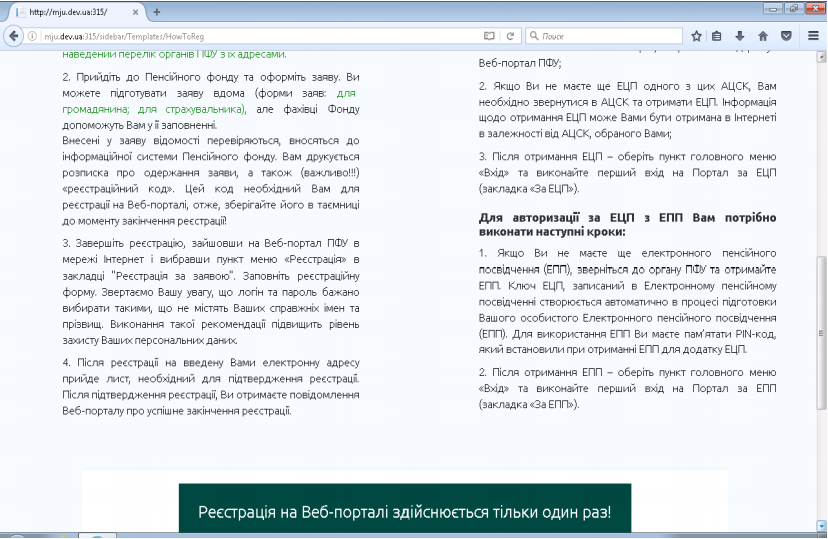Show bookmarks list icon
828x539 pixels.
pyautogui.click(x=717, y=36)
